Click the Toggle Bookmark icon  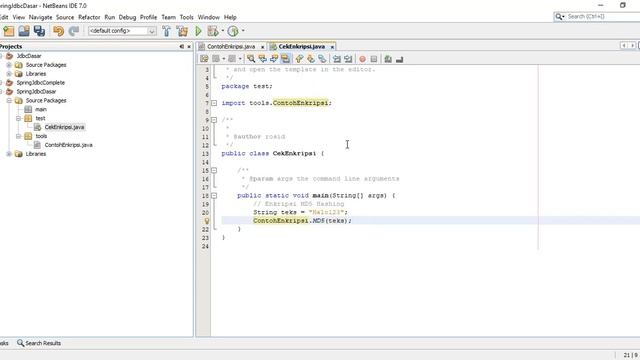pyautogui.click(x=322, y=59)
